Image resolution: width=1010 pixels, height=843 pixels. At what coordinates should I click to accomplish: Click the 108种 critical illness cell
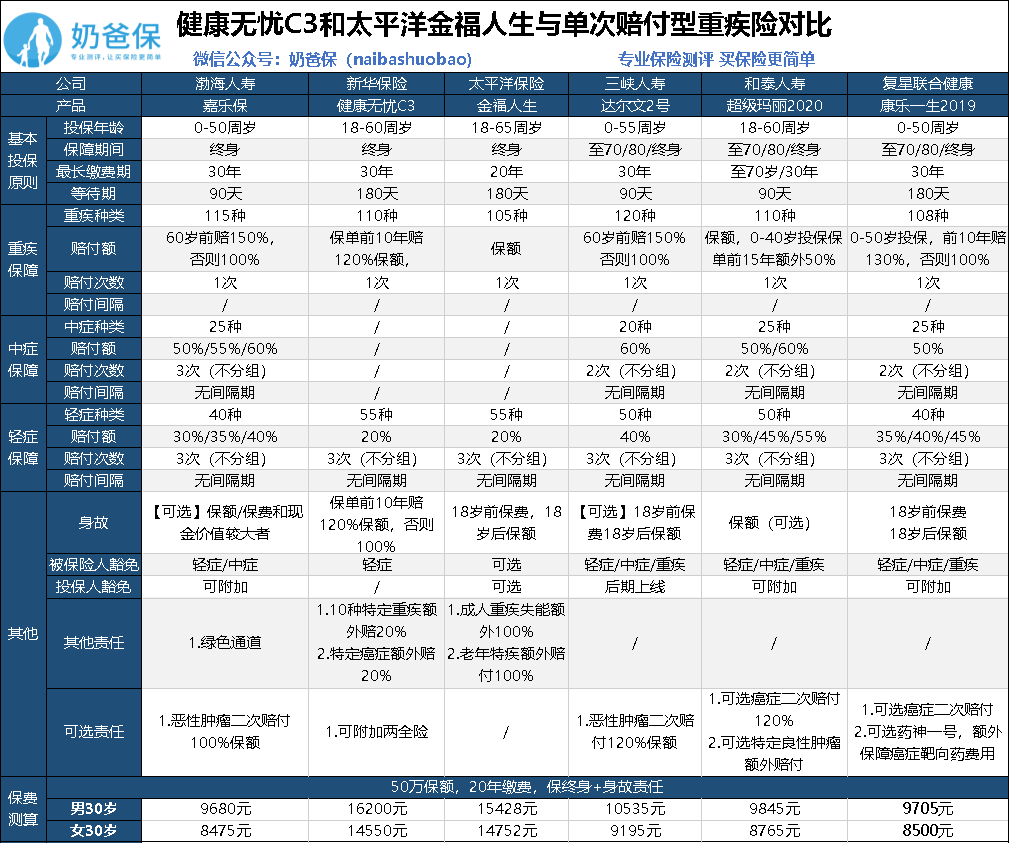tap(928, 216)
